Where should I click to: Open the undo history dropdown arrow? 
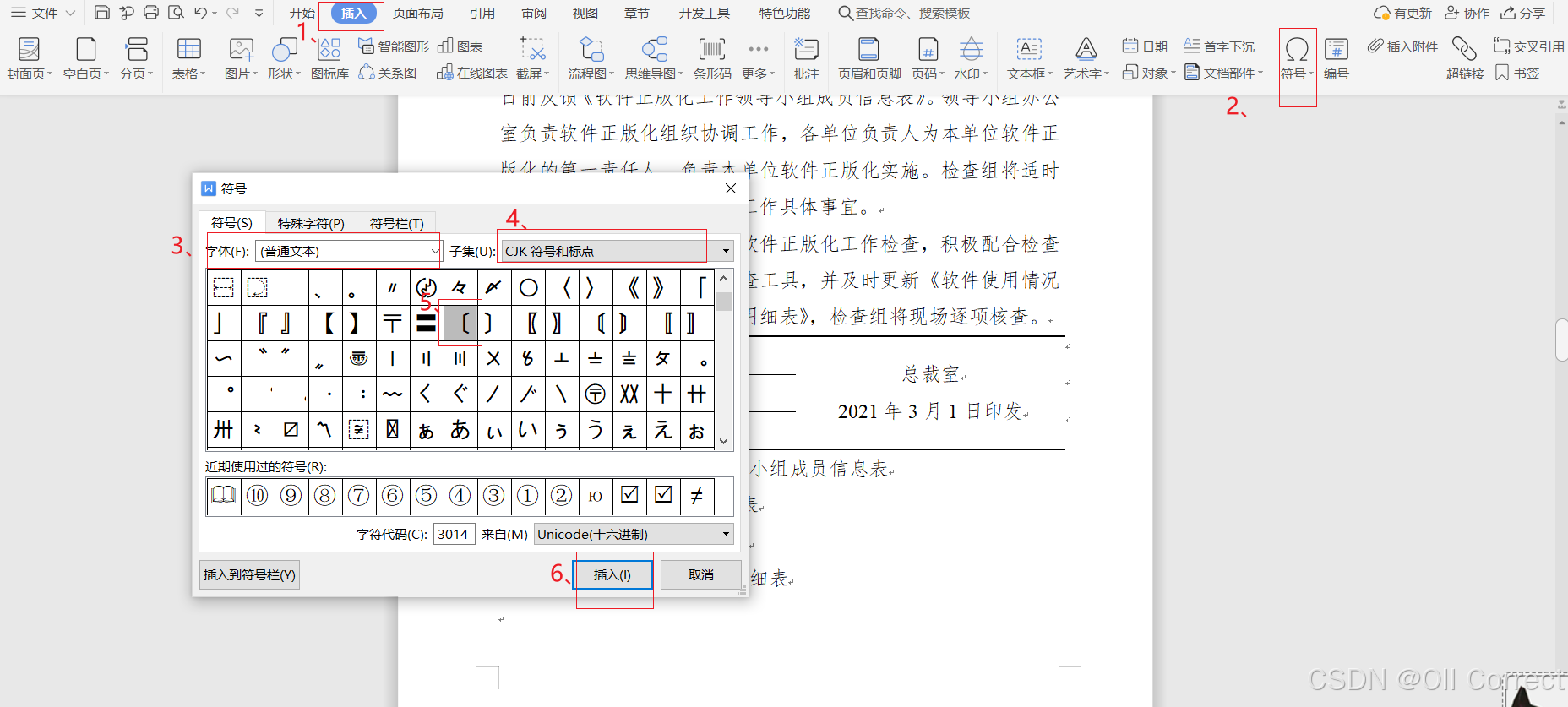(x=215, y=14)
